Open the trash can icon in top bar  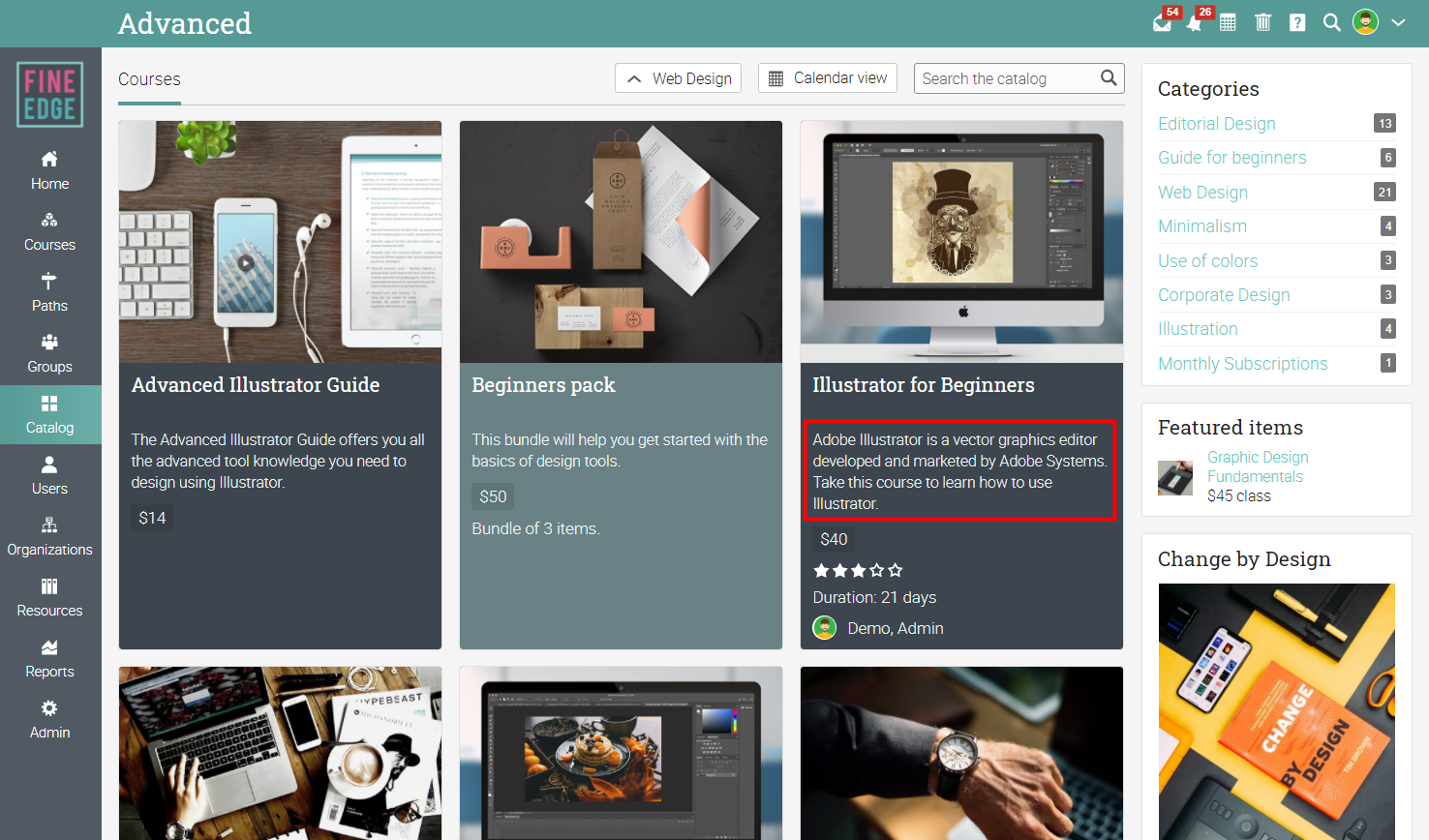coord(1262,22)
